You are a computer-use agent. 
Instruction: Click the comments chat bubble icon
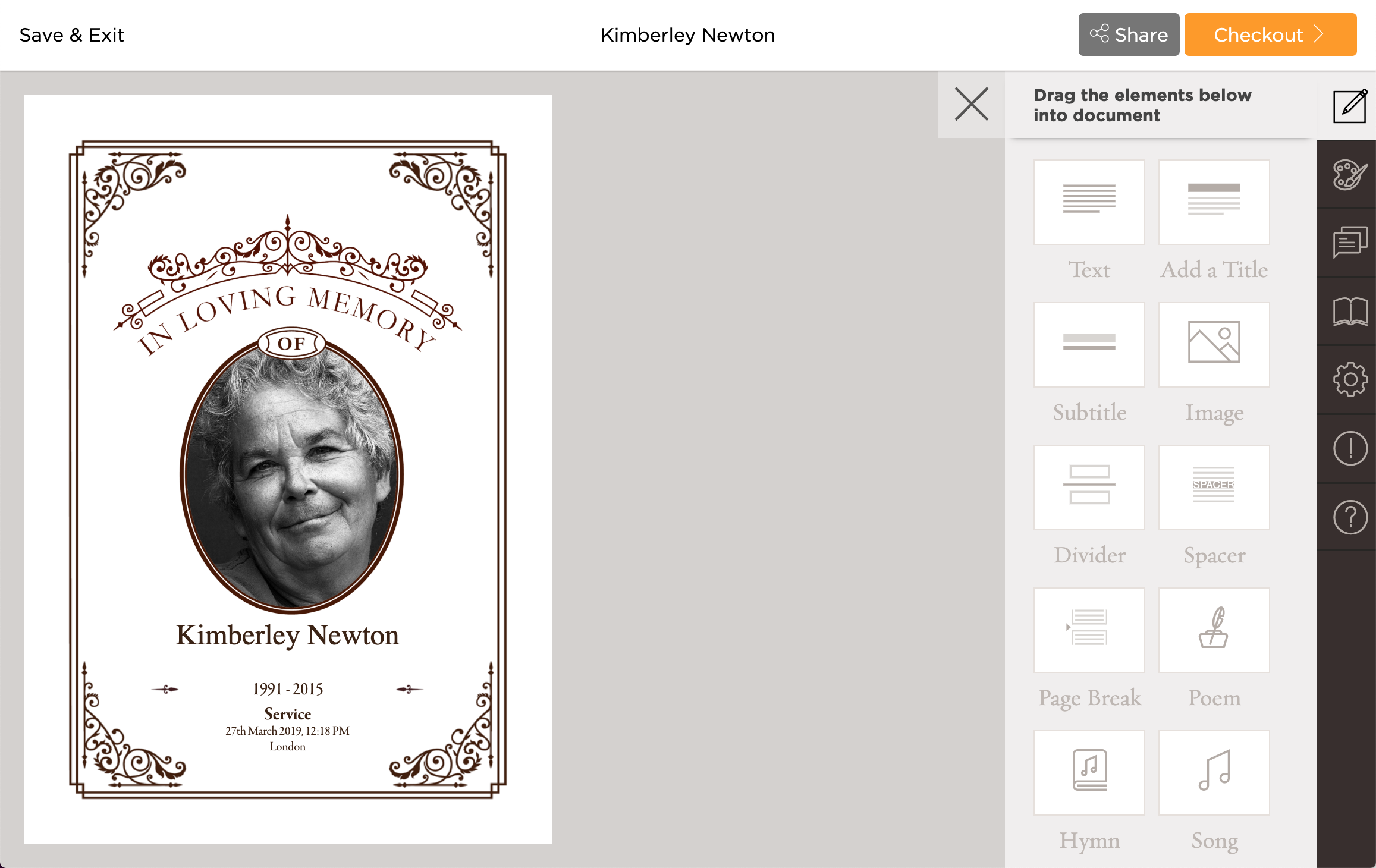(1350, 242)
